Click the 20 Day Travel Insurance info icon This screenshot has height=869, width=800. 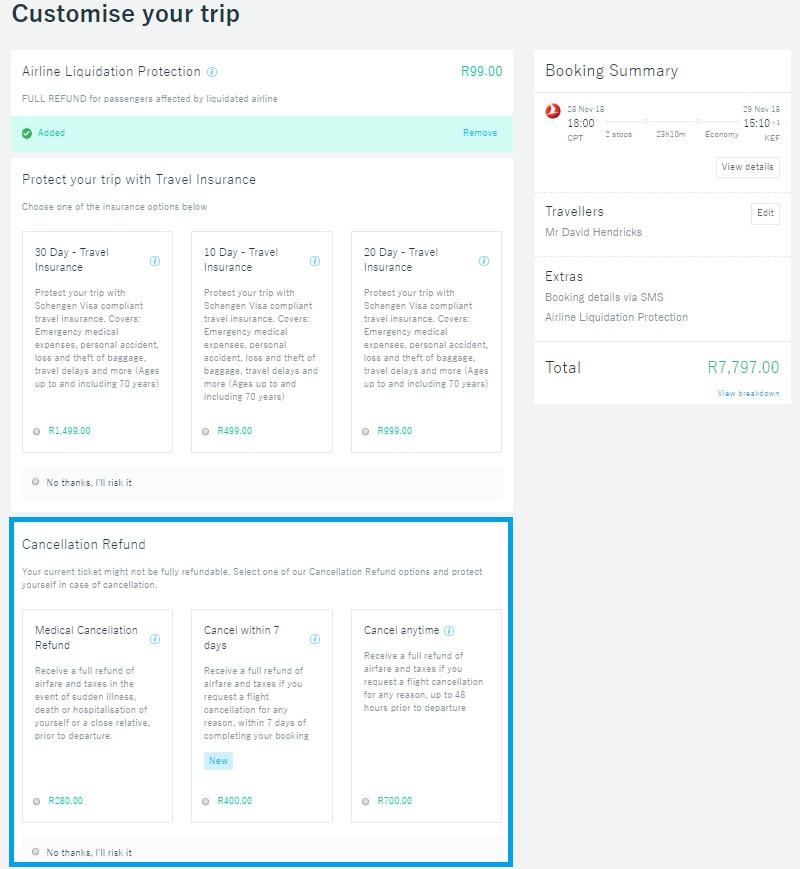tap(483, 260)
